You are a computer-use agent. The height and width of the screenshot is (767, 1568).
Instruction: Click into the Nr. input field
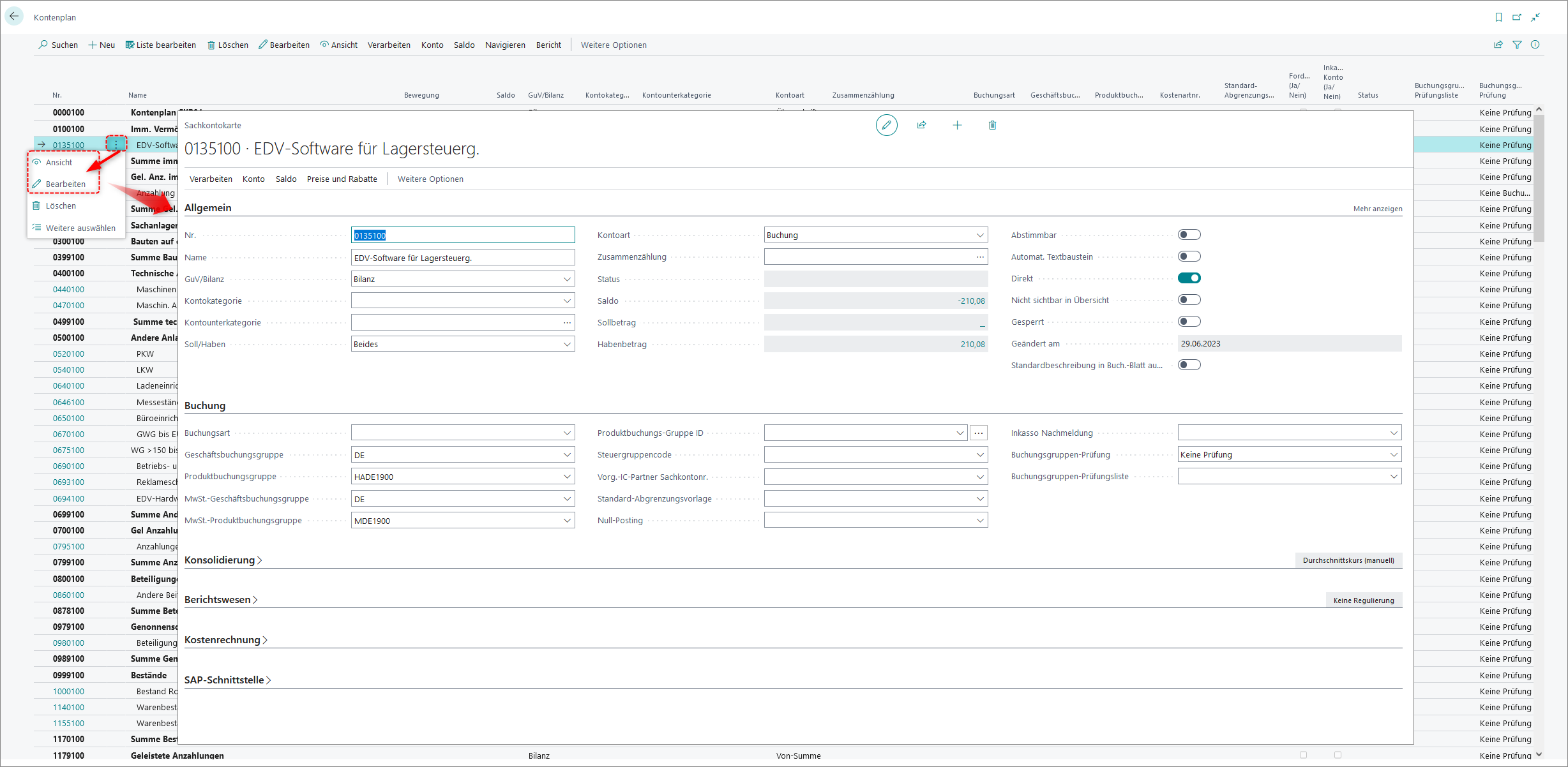(x=463, y=235)
